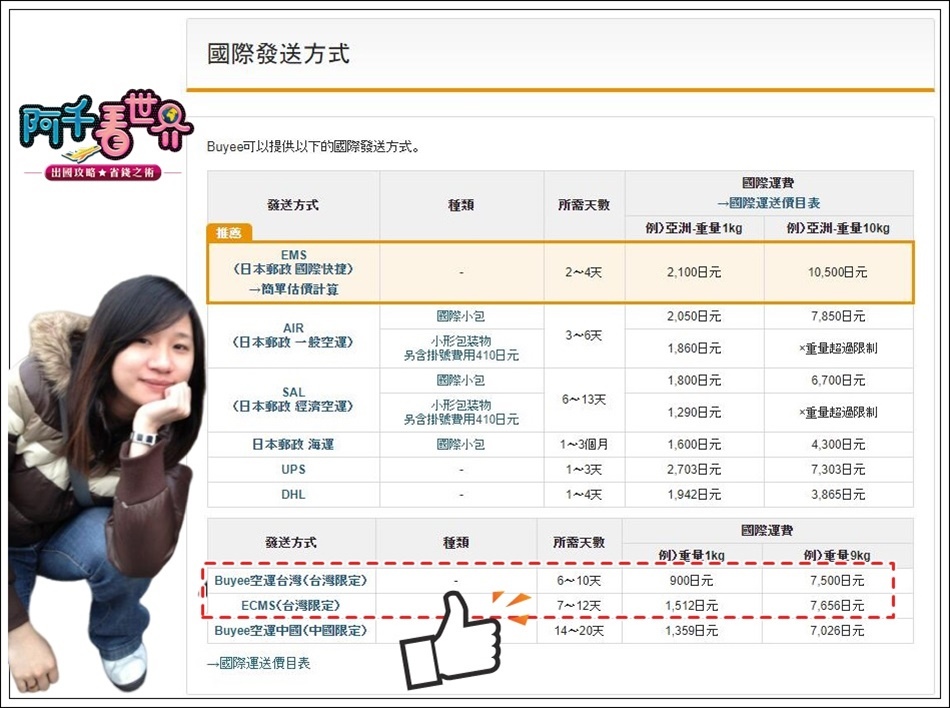Select the 7,850日元 price cell
Image resolution: width=950 pixels, height=708 pixels.
click(x=838, y=316)
